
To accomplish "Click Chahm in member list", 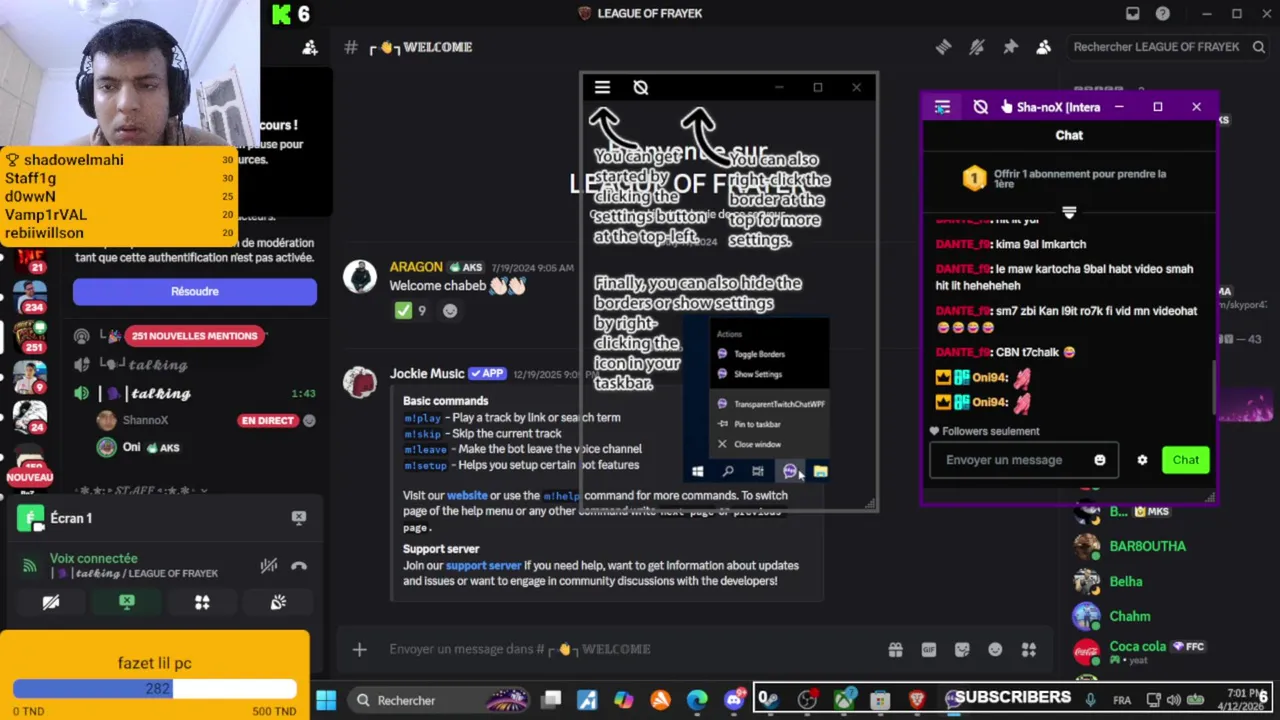I will [1129, 616].
